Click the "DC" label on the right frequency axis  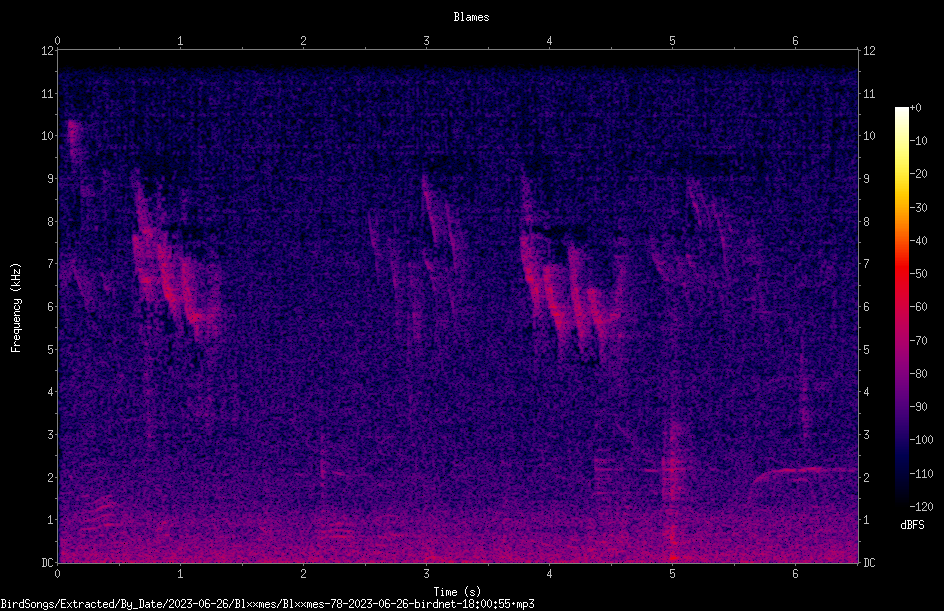(869, 563)
